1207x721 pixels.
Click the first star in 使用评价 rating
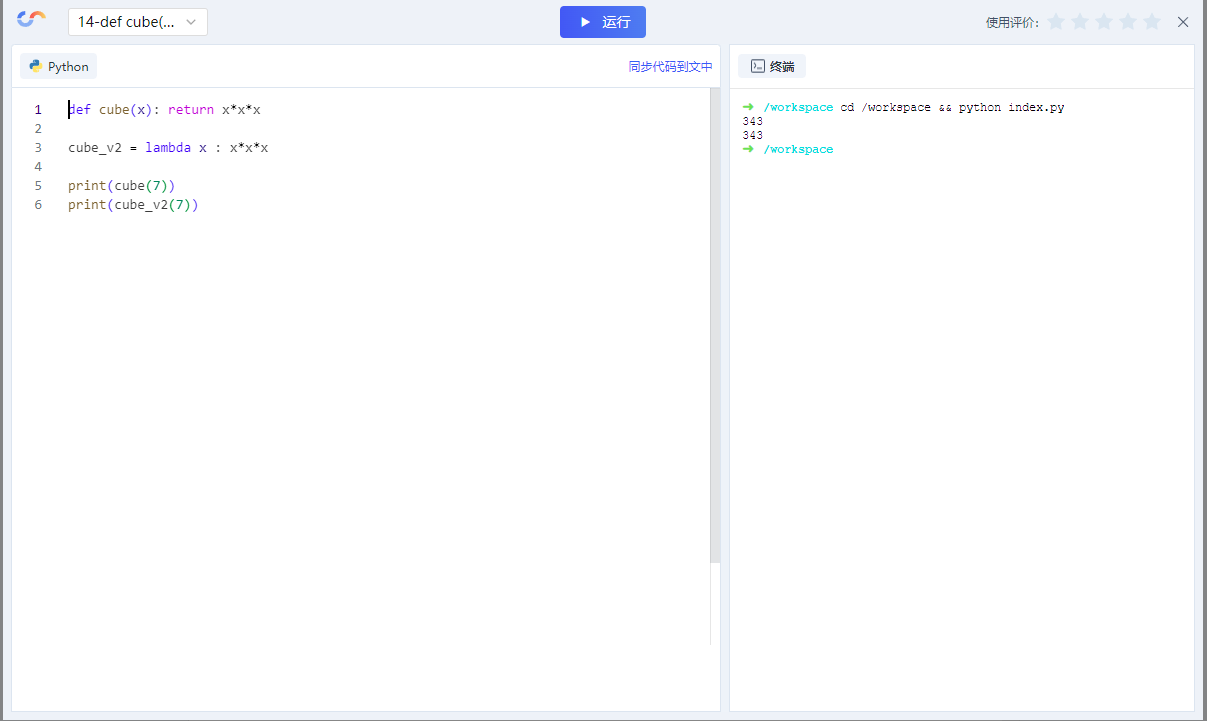tap(1055, 20)
